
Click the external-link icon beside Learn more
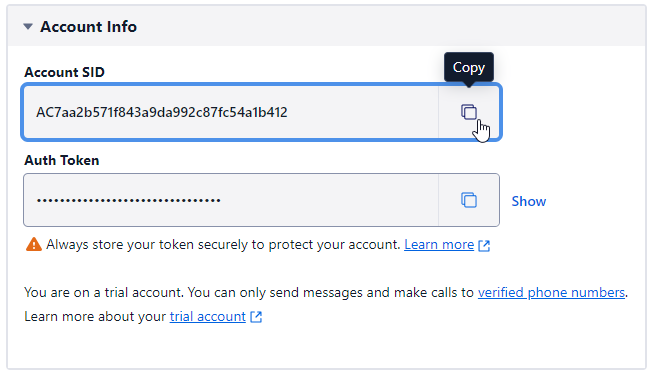(484, 246)
